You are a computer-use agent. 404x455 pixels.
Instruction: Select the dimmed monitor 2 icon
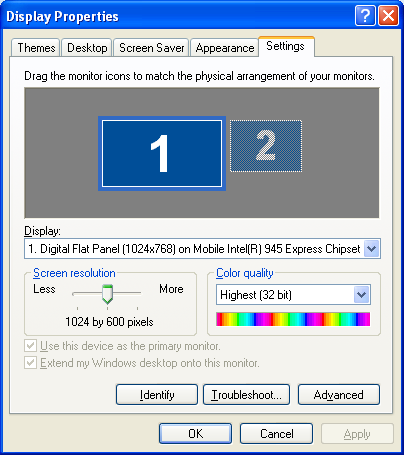[266, 146]
